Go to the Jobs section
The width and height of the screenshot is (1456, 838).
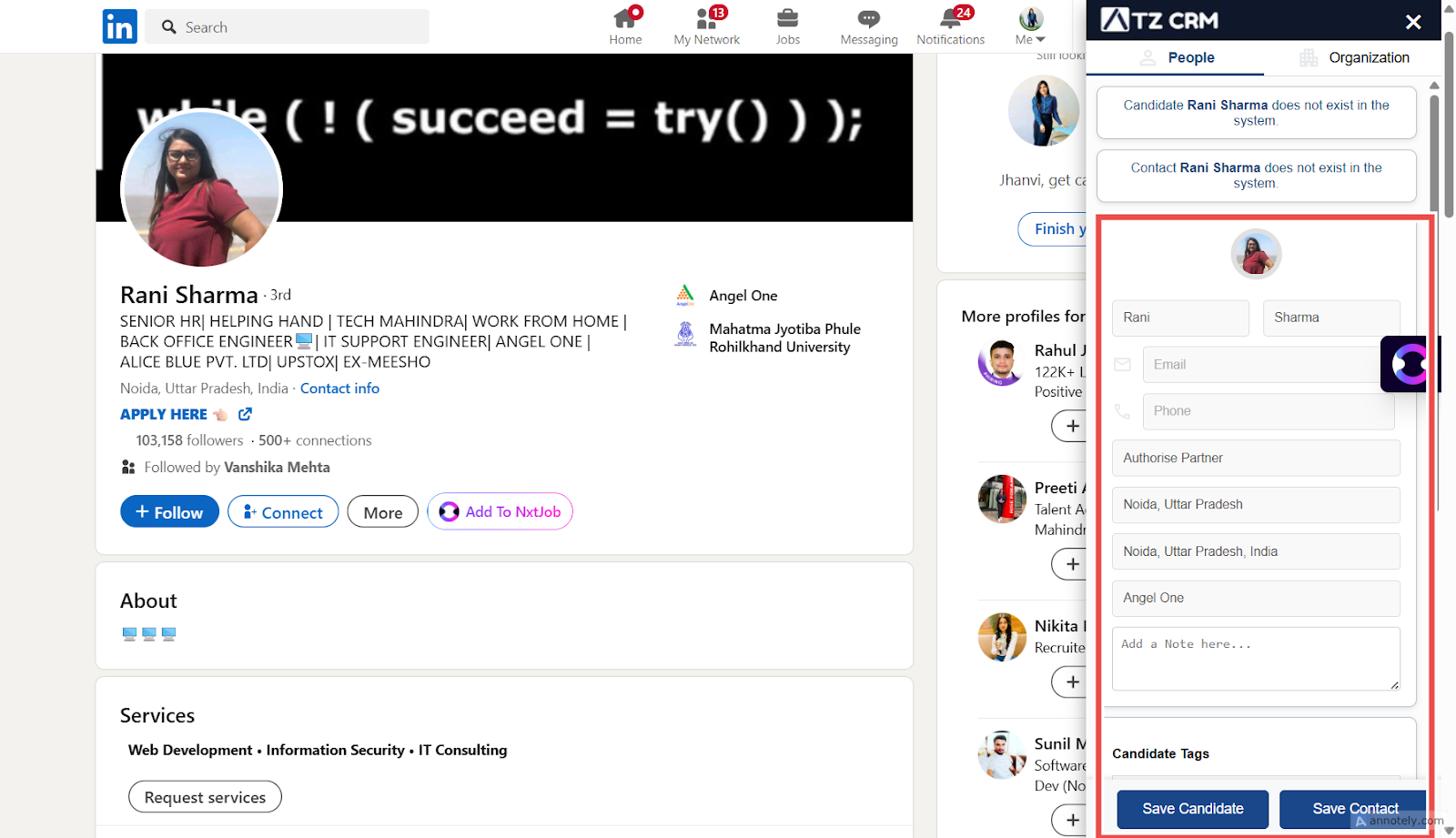788,26
